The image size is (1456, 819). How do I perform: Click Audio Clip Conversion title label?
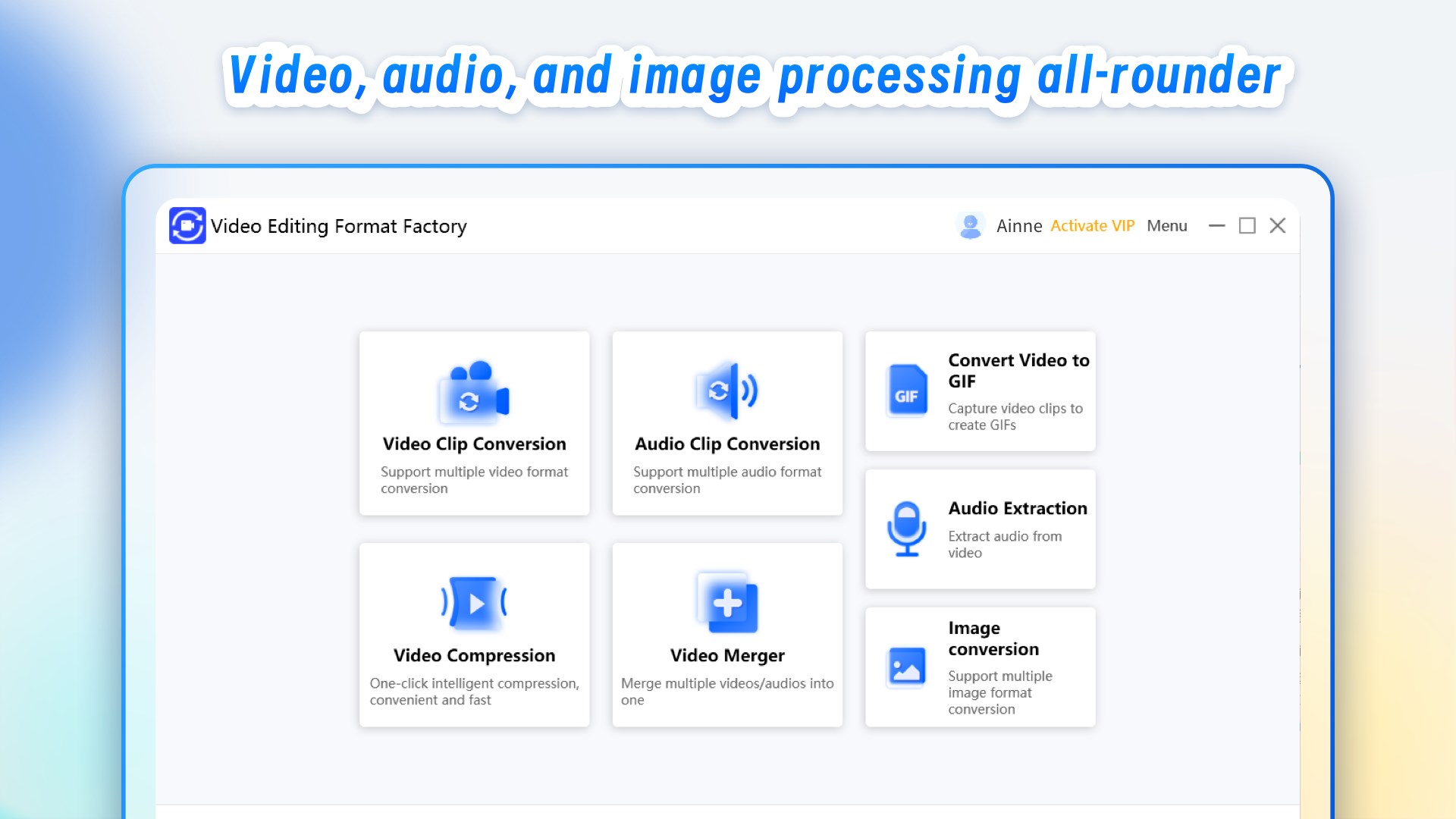[726, 444]
